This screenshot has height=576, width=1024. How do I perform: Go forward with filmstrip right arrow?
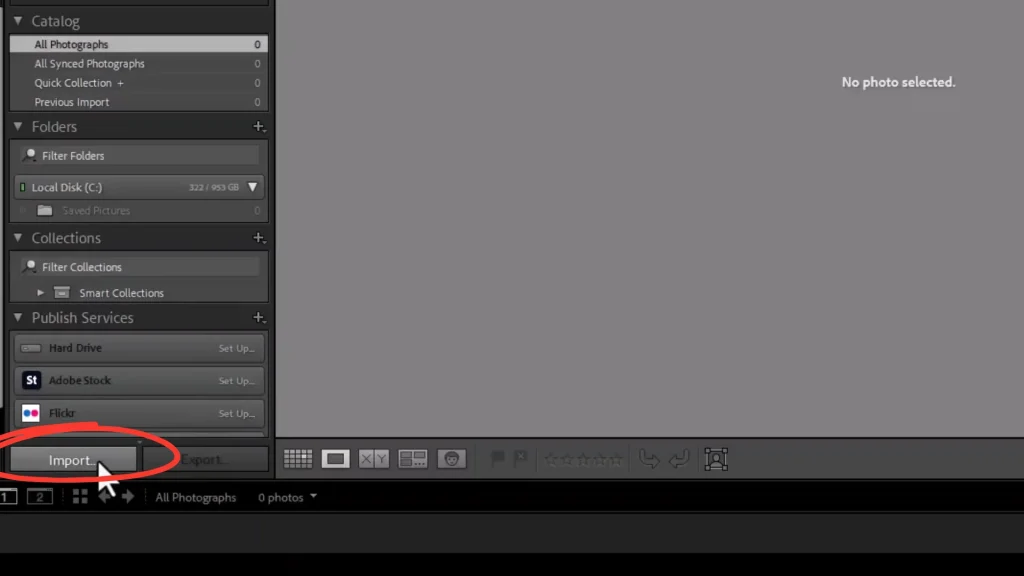(128, 497)
